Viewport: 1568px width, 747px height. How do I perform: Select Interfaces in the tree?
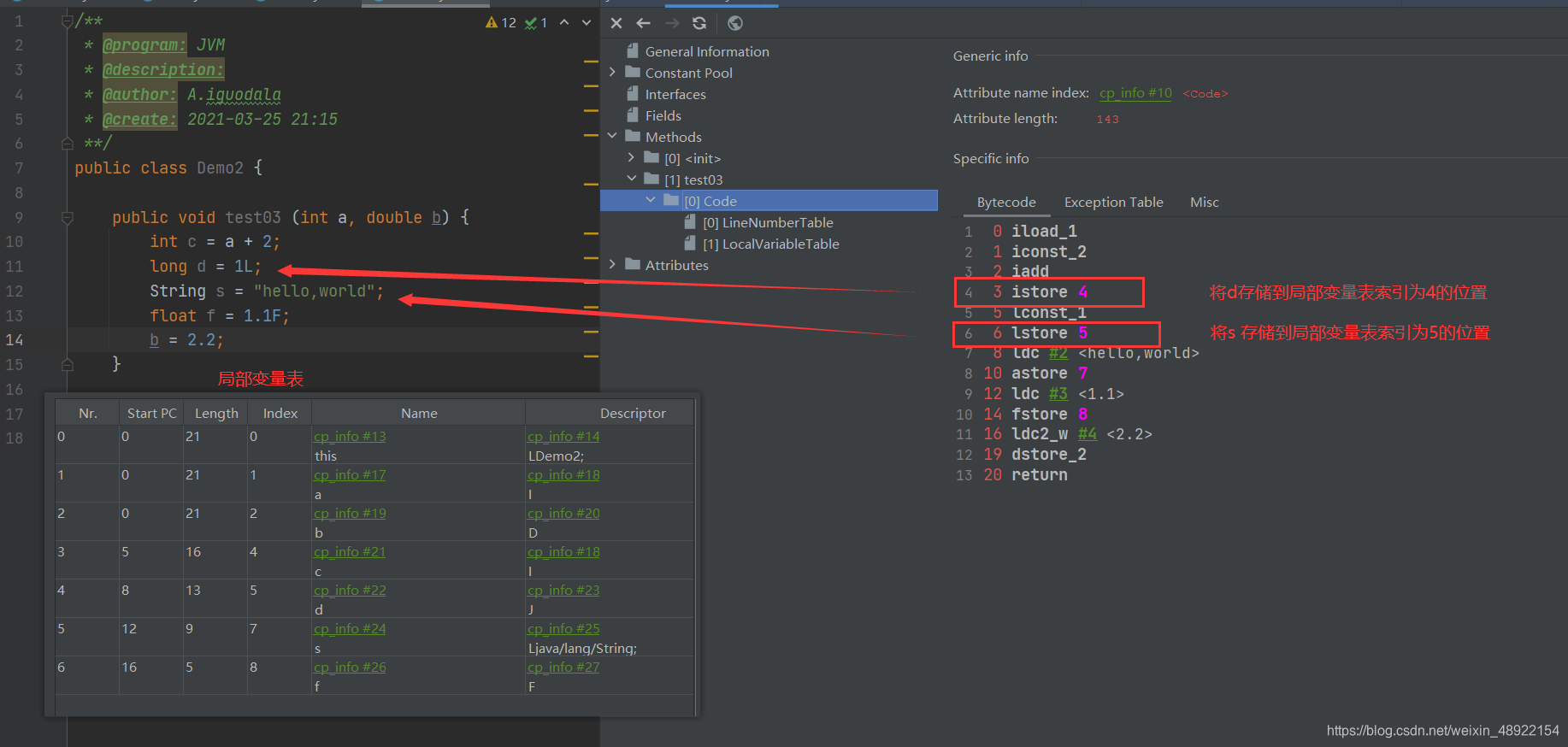[x=675, y=94]
